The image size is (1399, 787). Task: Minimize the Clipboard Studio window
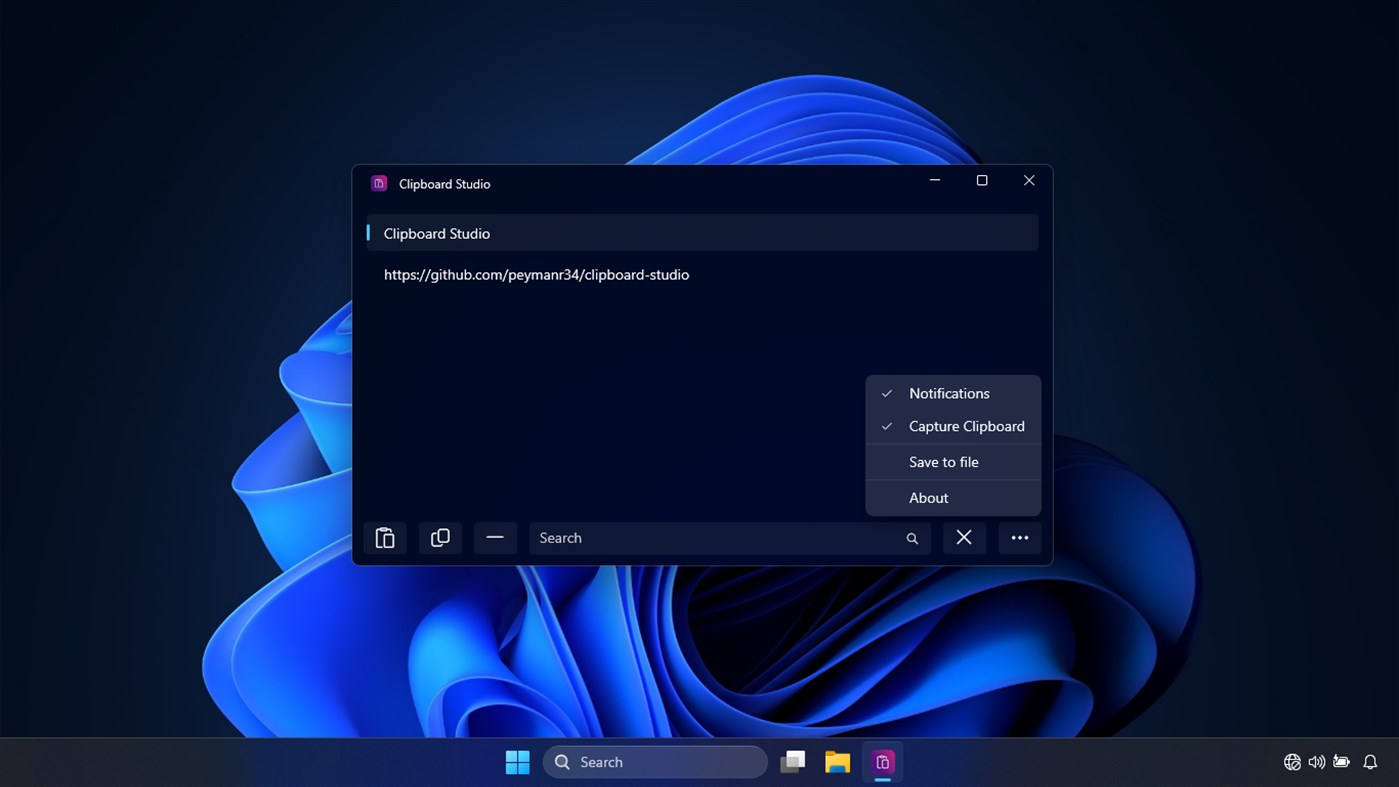tap(935, 181)
